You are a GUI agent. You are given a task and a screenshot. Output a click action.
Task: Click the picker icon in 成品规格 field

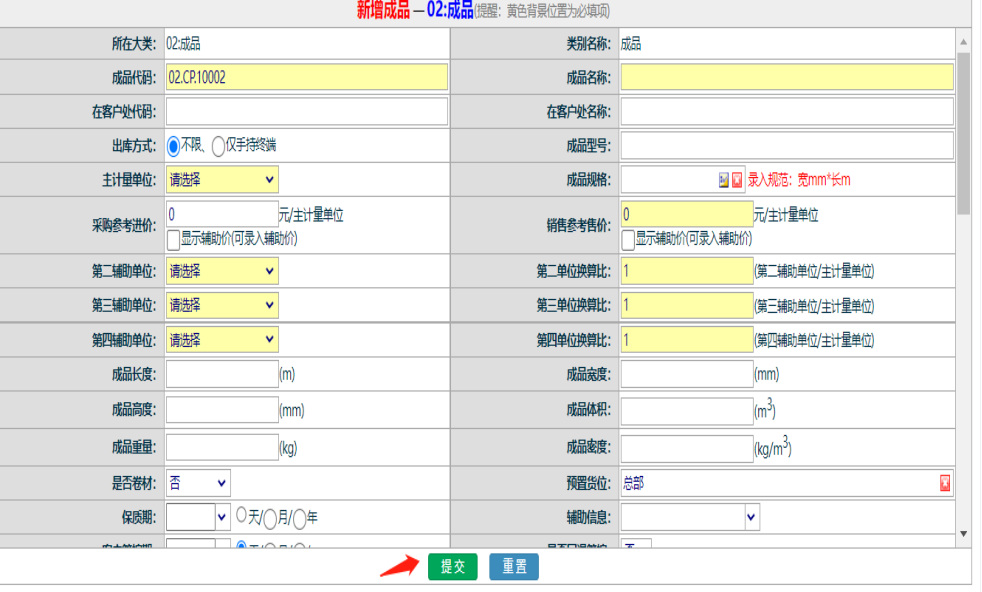[x=724, y=180]
